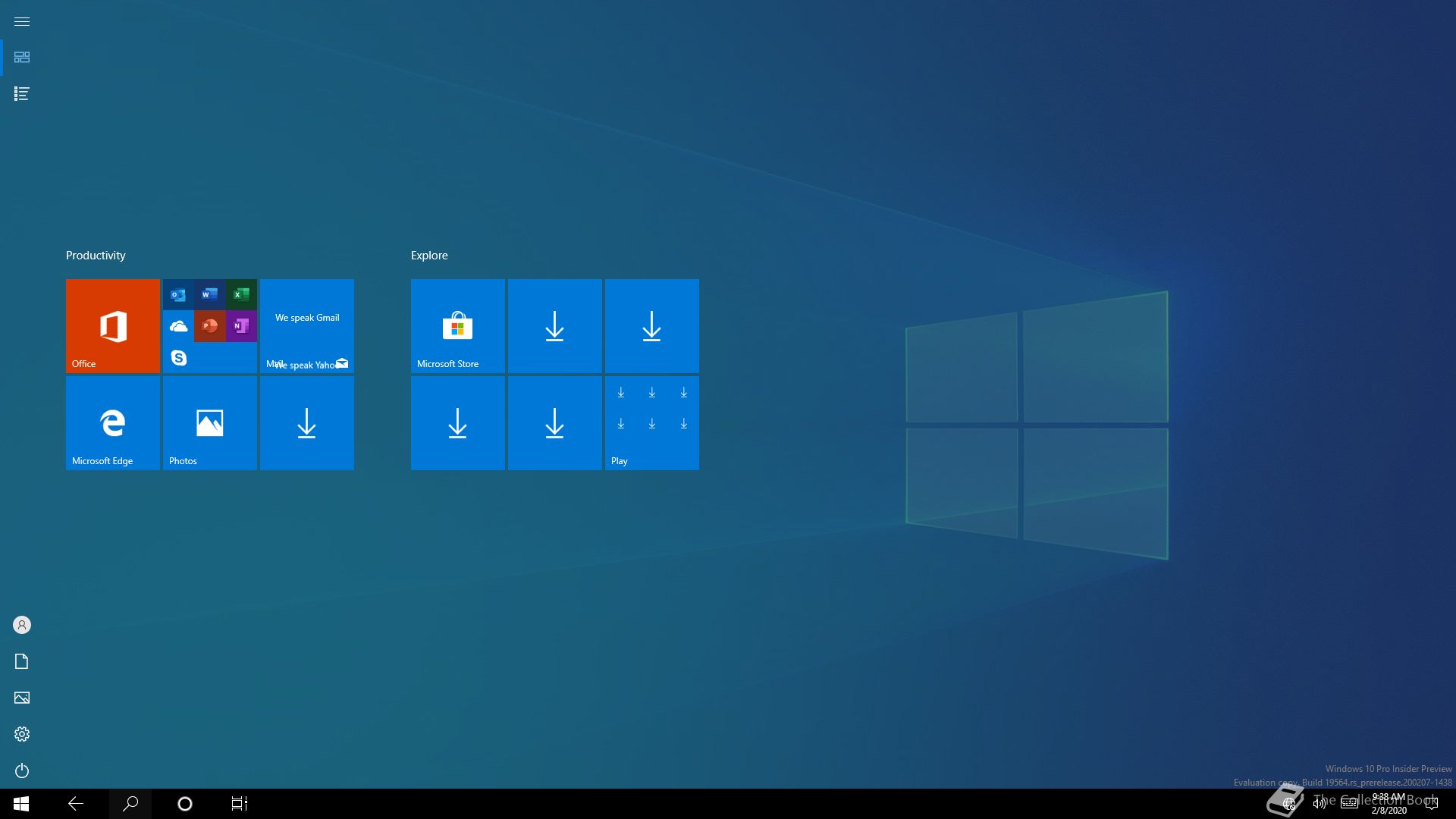Screen dimensions: 1456x819
Task: Open Settings from the Start sidebar
Action: click(x=22, y=734)
